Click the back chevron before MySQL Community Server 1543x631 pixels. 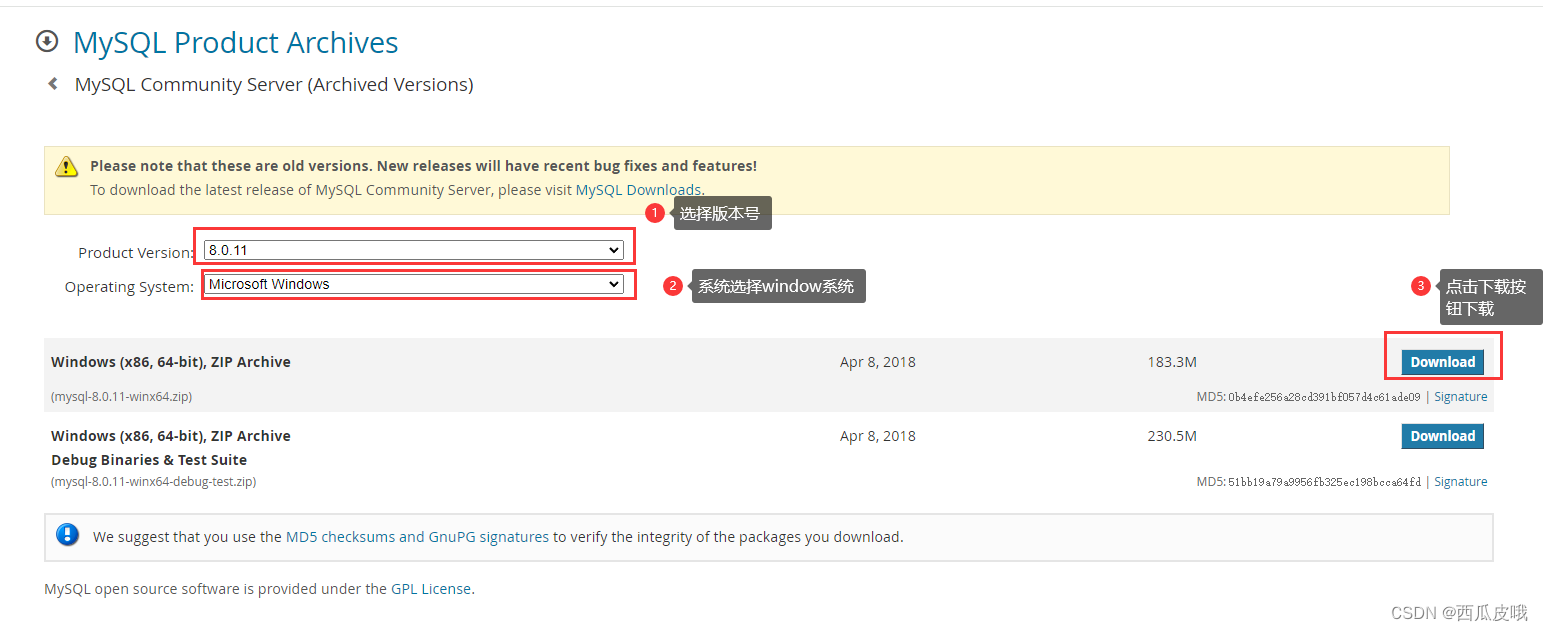[x=53, y=84]
